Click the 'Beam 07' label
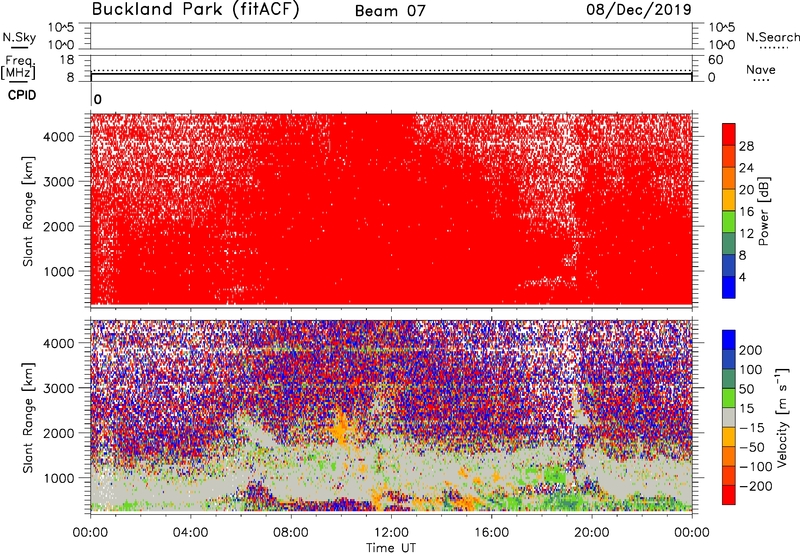Image resolution: width=800 pixels, height=554 pixels. pos(390,11)
